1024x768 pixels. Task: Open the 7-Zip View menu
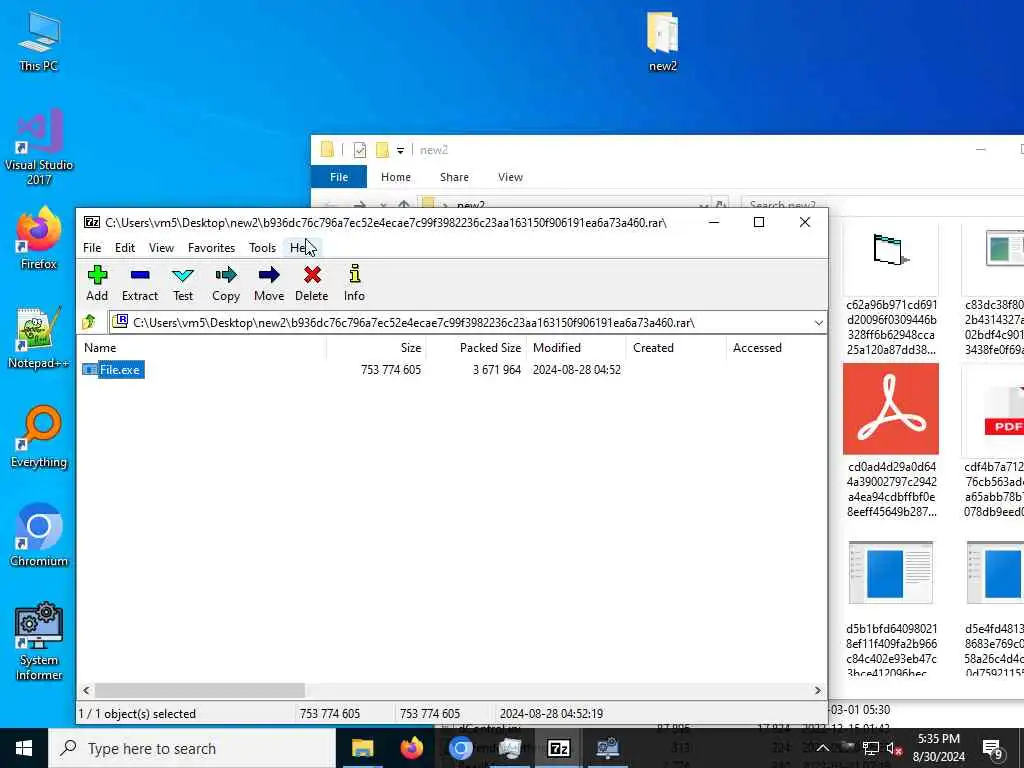tap(161, 248)
